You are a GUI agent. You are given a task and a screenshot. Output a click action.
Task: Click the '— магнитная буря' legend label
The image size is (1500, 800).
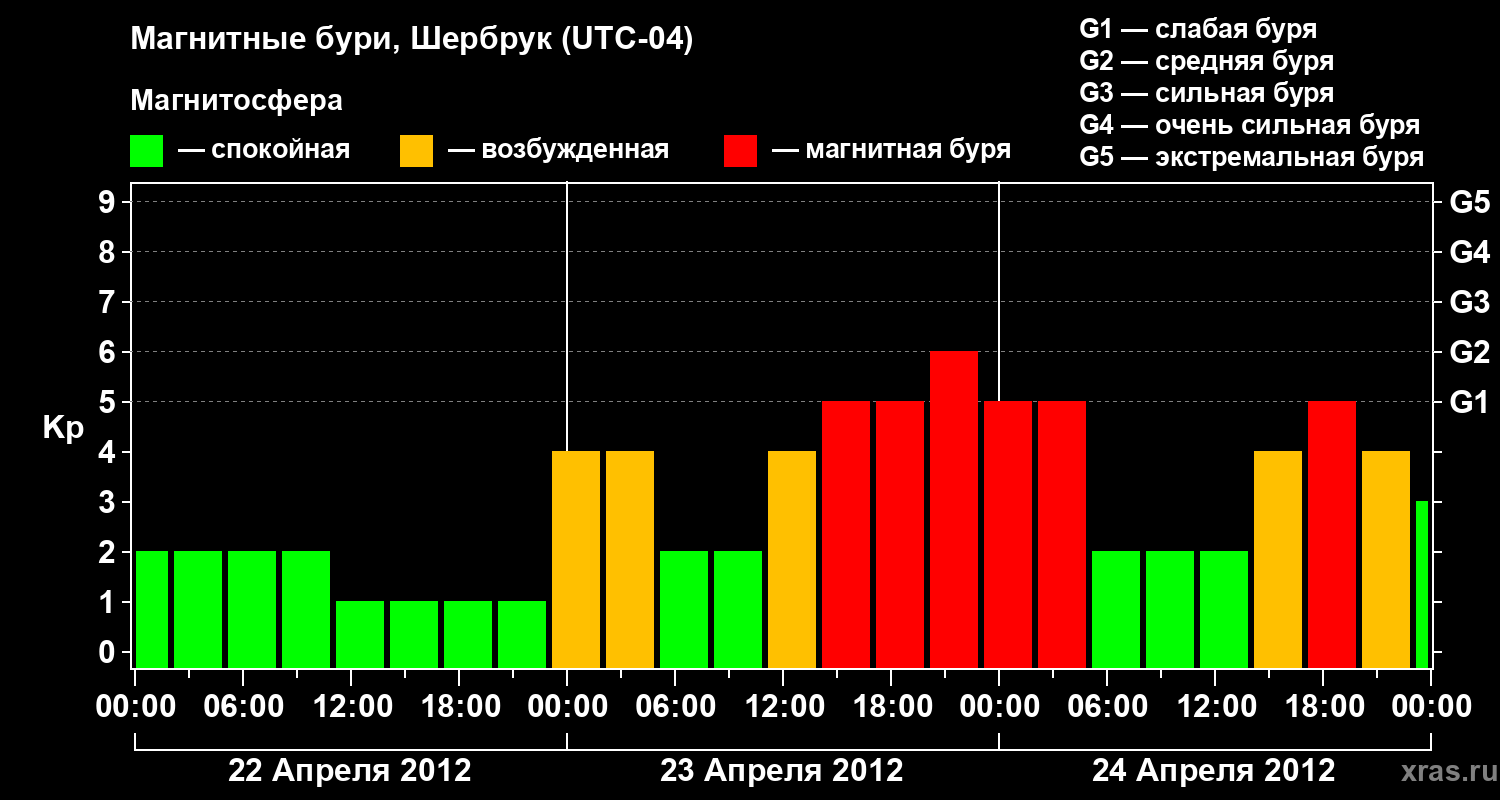click(x=891, y=151)
